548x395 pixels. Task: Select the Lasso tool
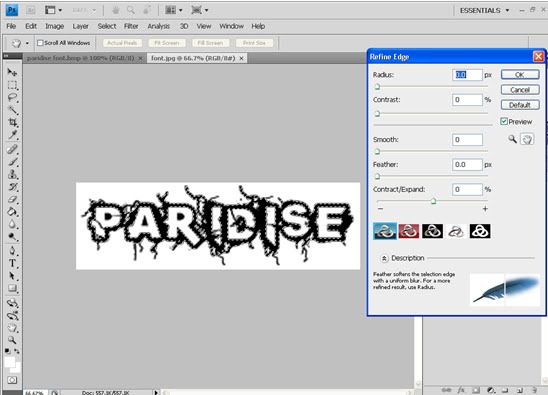pos(12,97)
